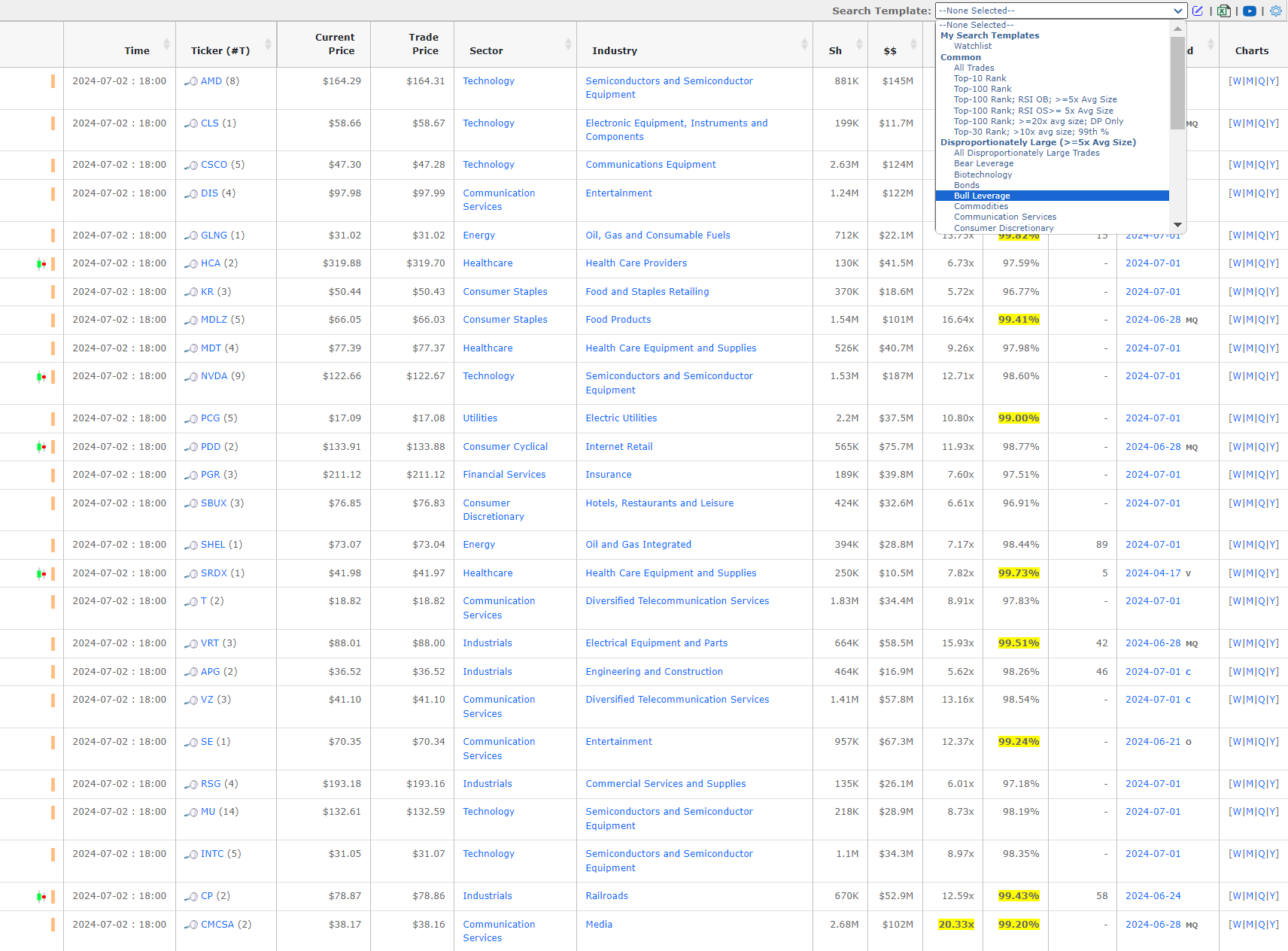Viewport: 1288px width, 951px height.
Task: Sort by Time column arrows
Action: tap(166, 44)
